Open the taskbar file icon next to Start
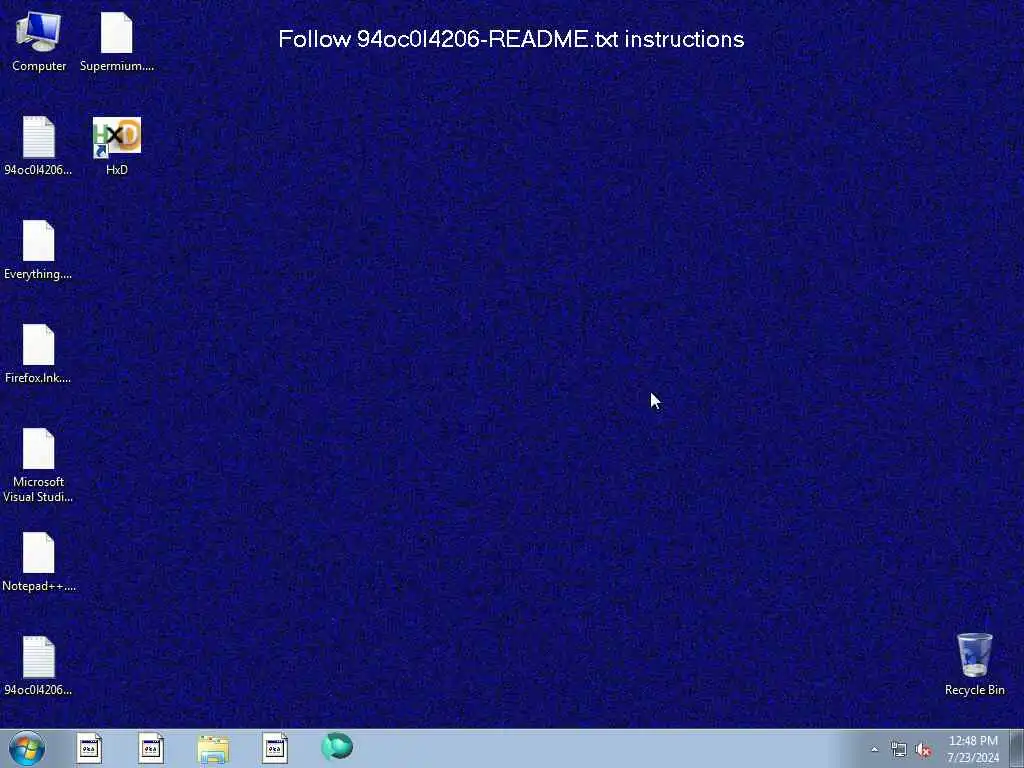The image size is (1024, 768). point(89,748)
